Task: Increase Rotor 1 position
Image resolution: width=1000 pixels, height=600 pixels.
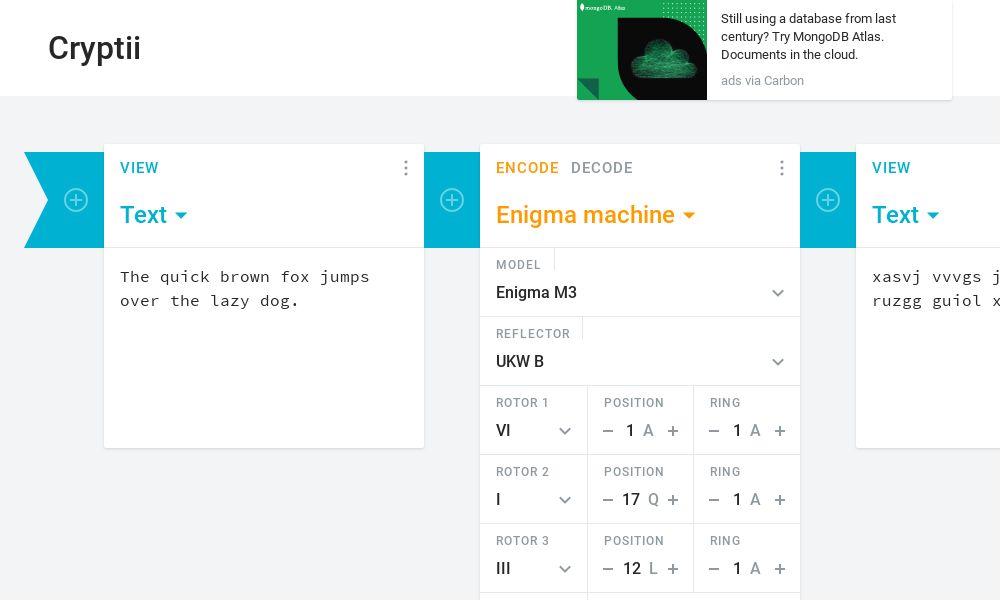Action: pyautogui.click(x=673, y=431)
